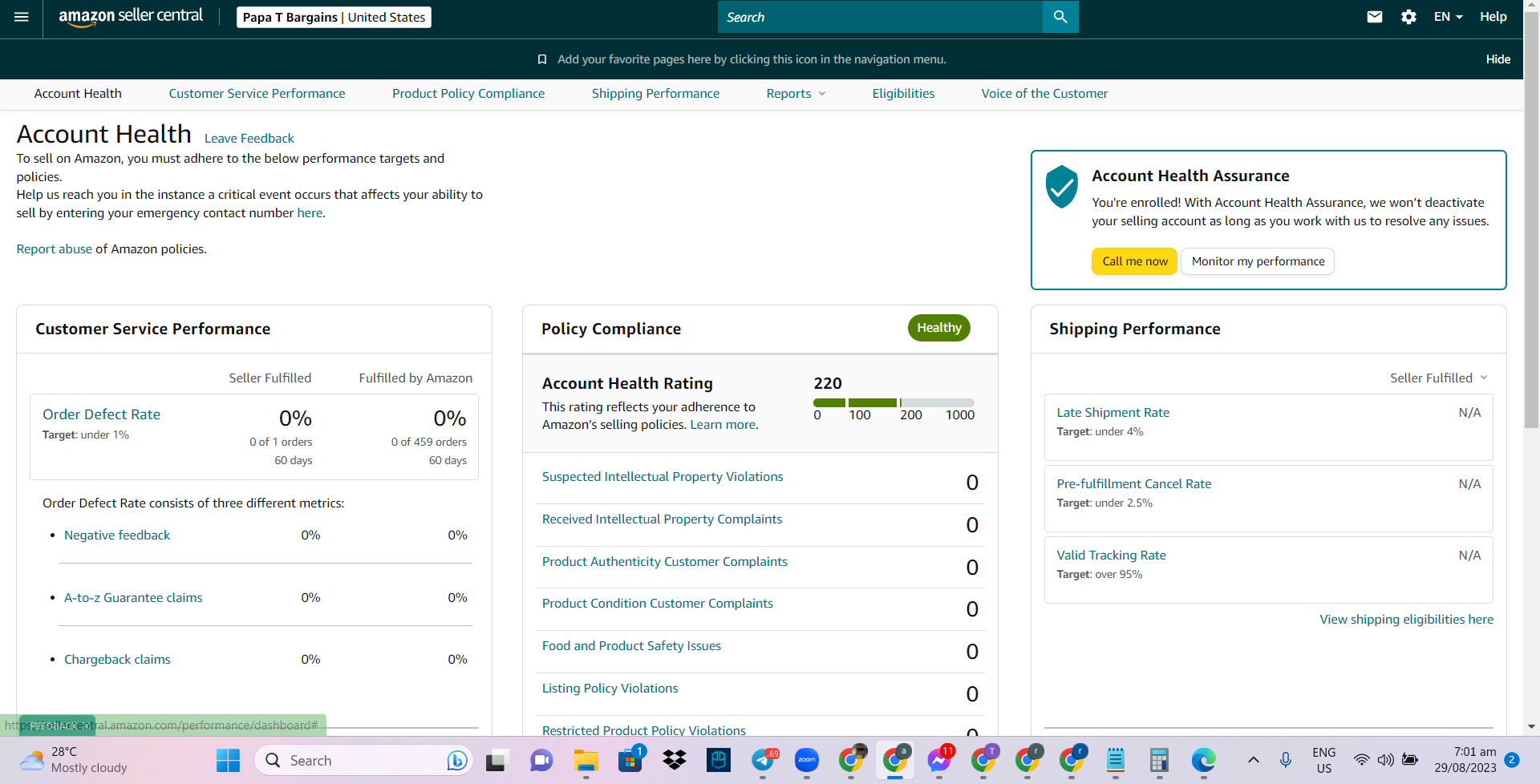Open Task View on the taskbar

[x=496, y=760]
